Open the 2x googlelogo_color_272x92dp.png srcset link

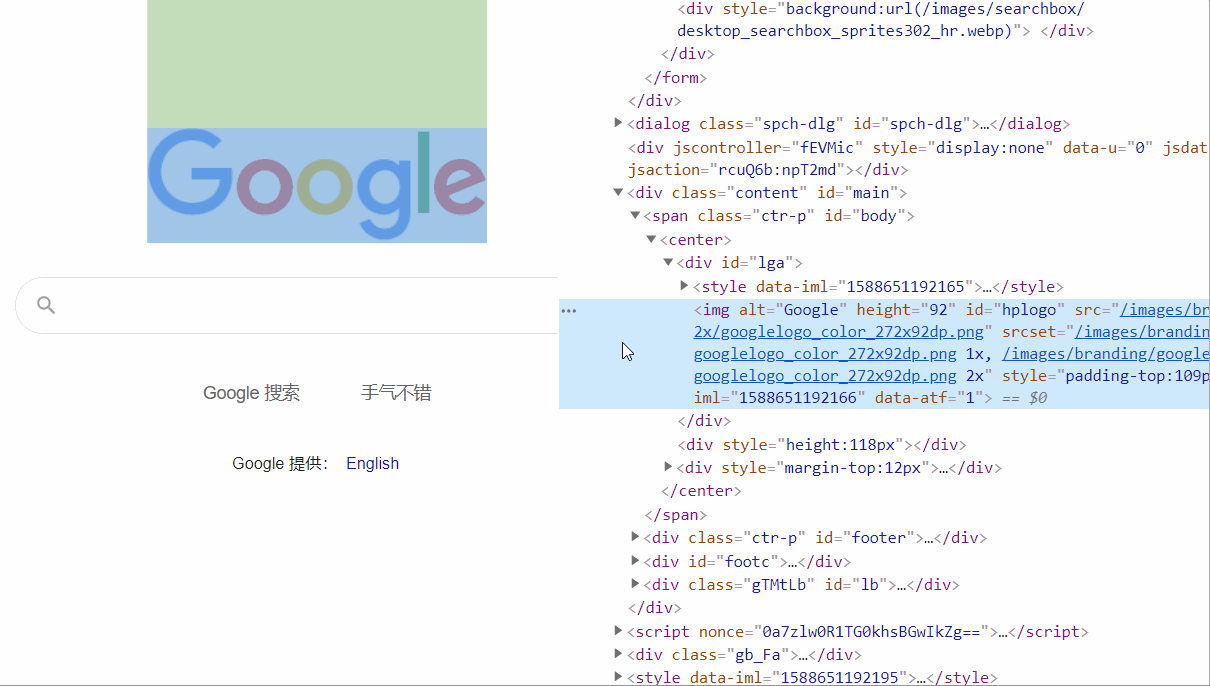click(825, 376)
